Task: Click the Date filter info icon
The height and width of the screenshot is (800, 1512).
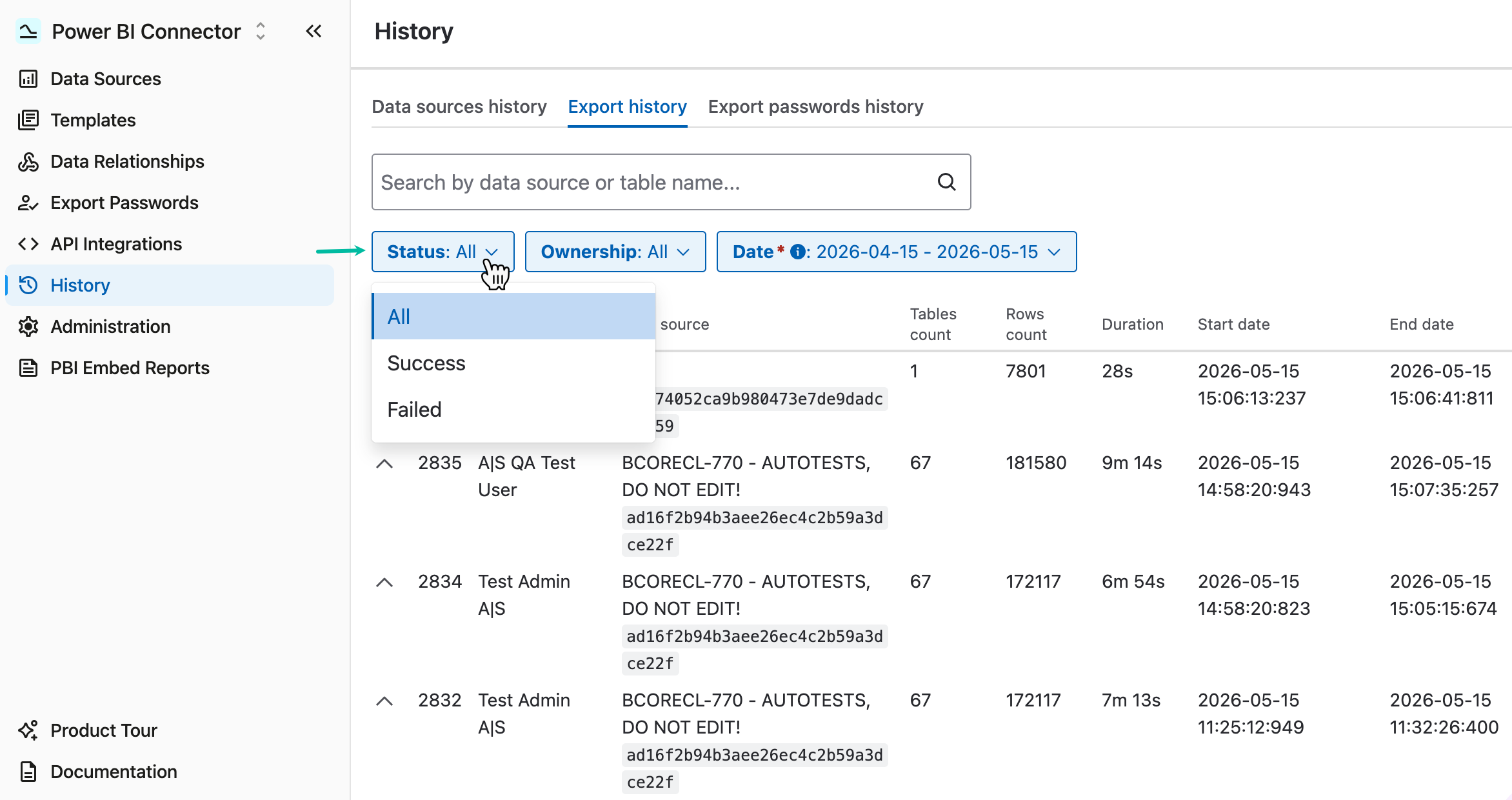Action: coord(797,252)
